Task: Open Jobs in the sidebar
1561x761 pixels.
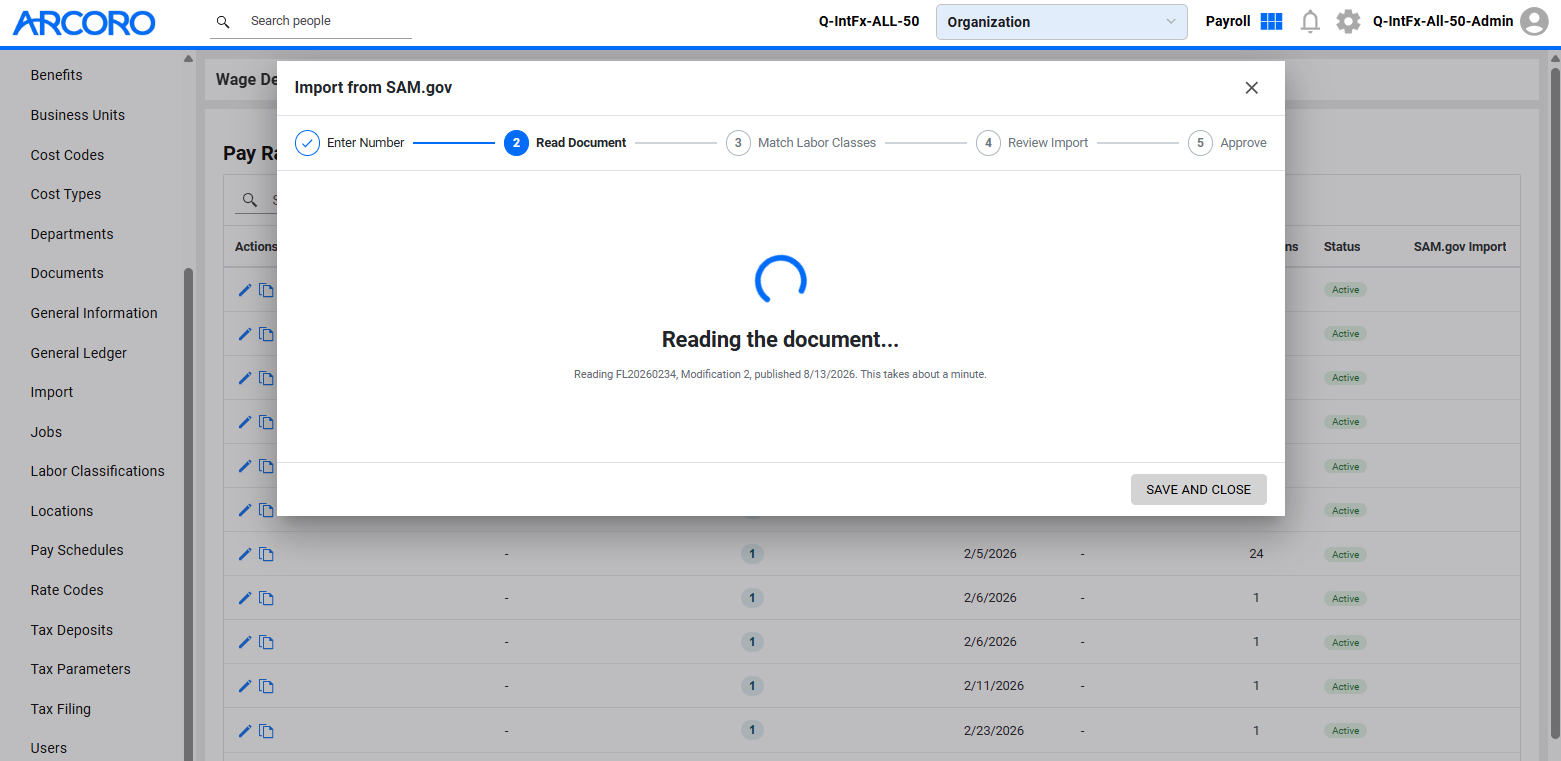Action: coord(46,432)
